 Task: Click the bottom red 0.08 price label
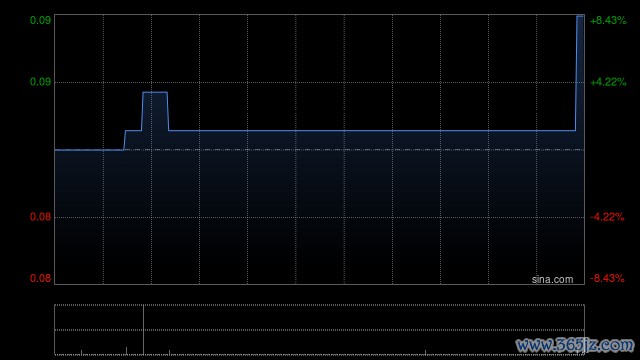[40, 278]
